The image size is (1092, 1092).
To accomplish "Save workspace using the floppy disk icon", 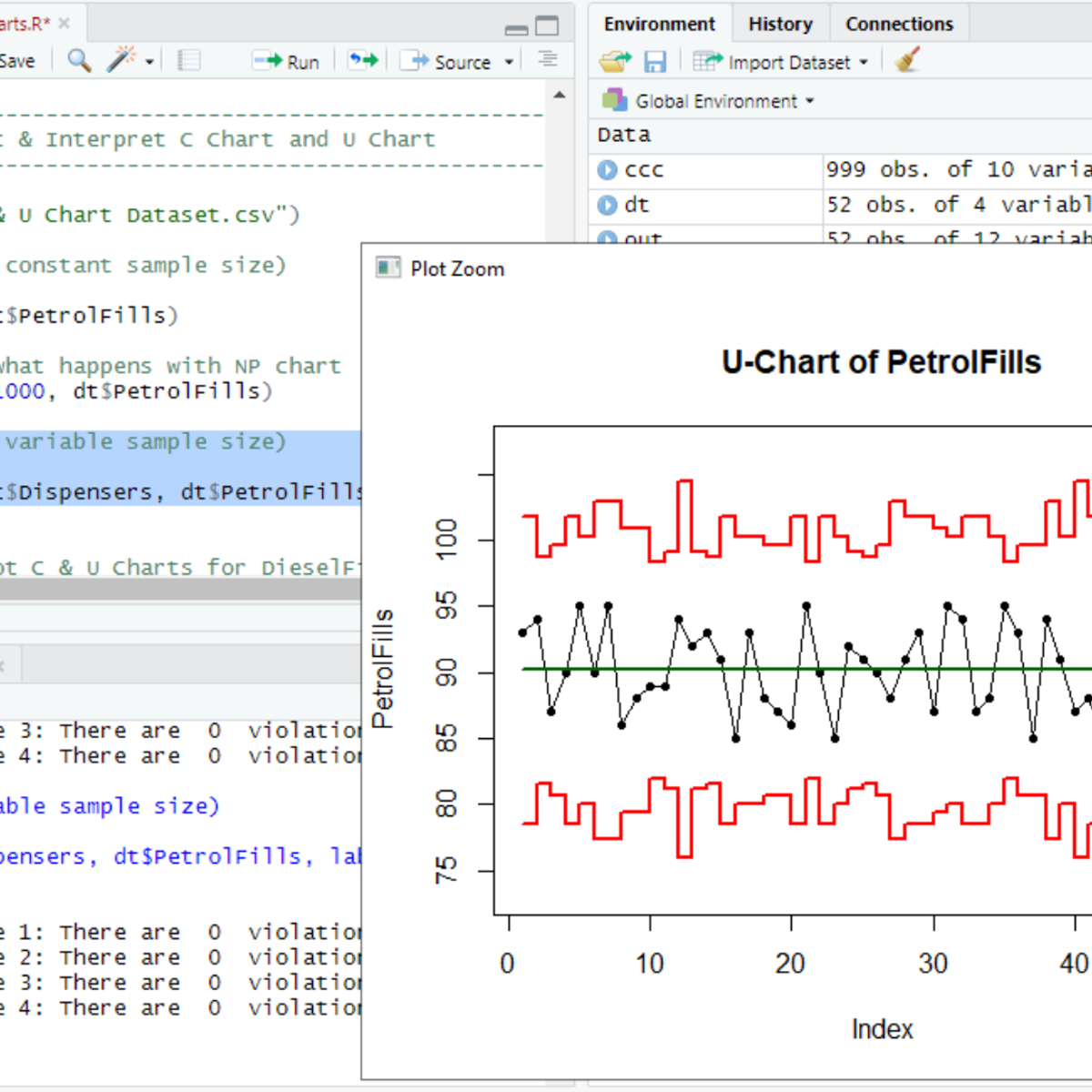I will (655, 62).
